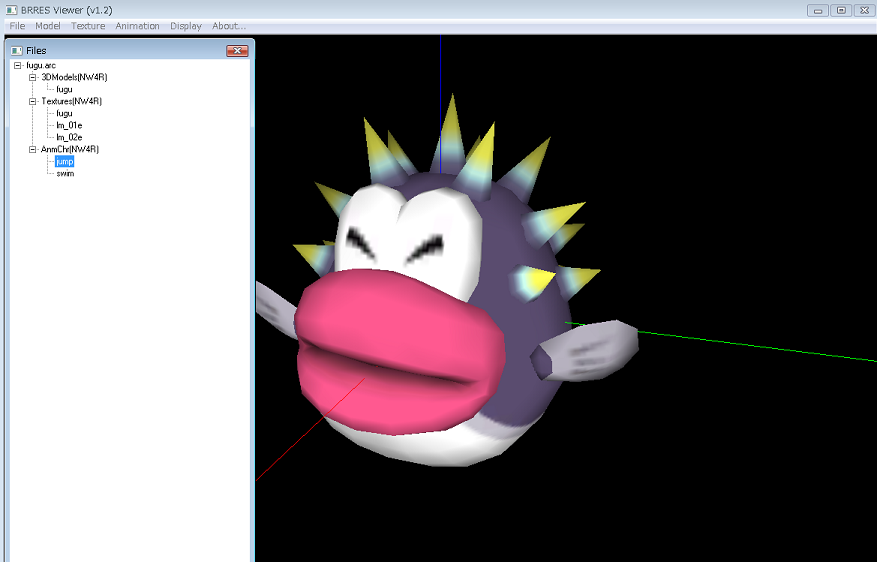The height and width of the screenshot is (562, 877).
Task: Minimize the BRRES Viewer window
Action: [818, 10]
